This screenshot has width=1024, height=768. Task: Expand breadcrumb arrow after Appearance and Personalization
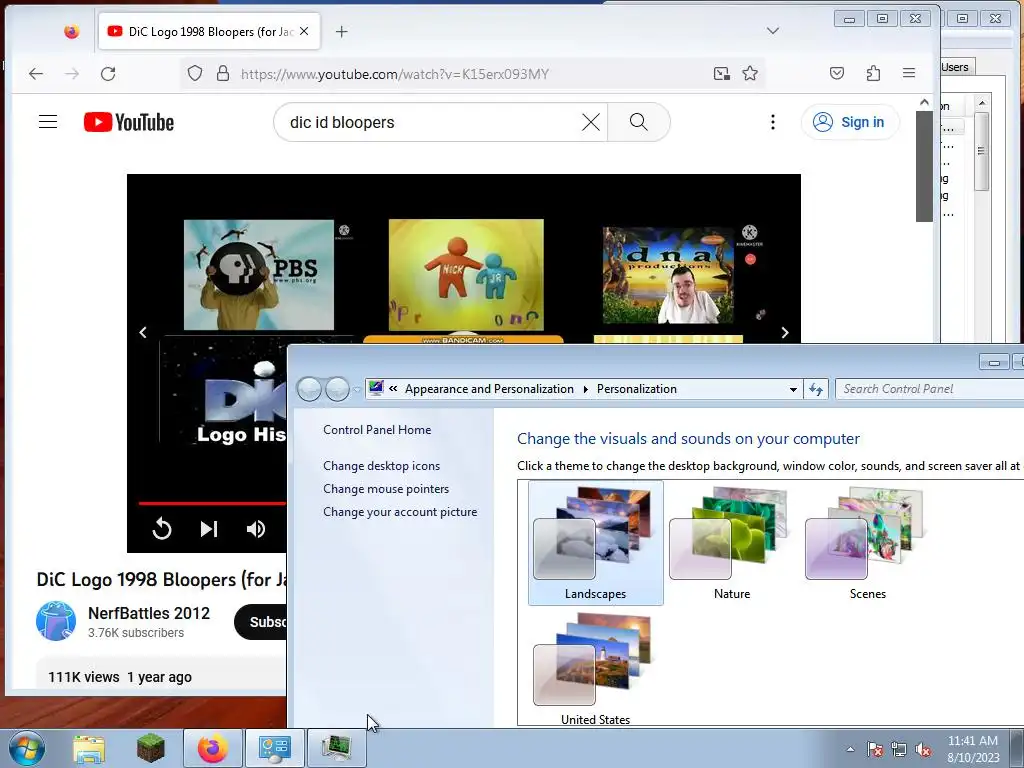coord(585,389)
